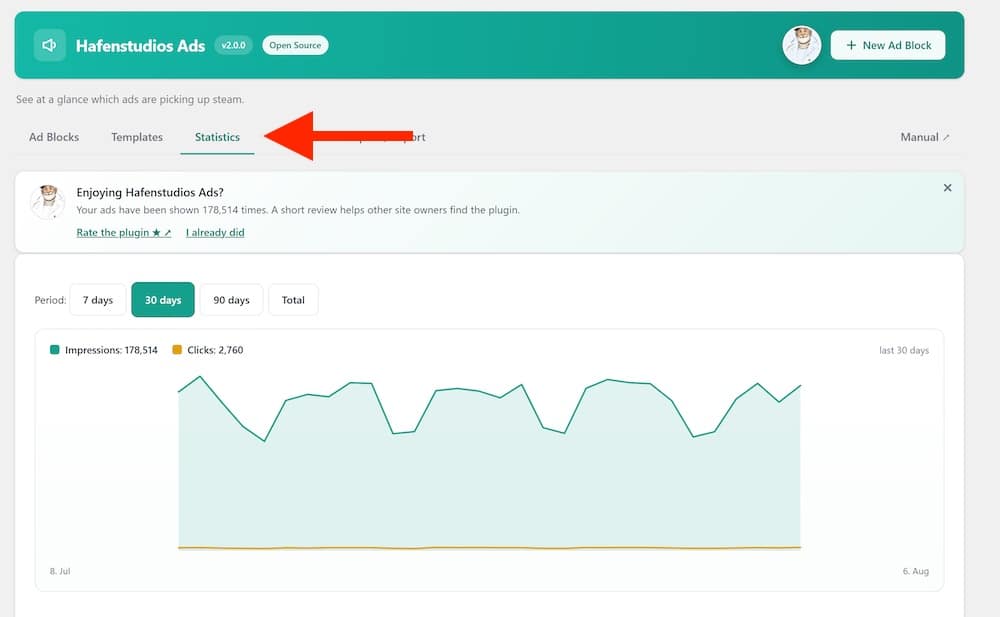This screenshot has width=1000, height=617.
Task: Click 'Impressions: 178,514' legend text
Action: [111, 350]
